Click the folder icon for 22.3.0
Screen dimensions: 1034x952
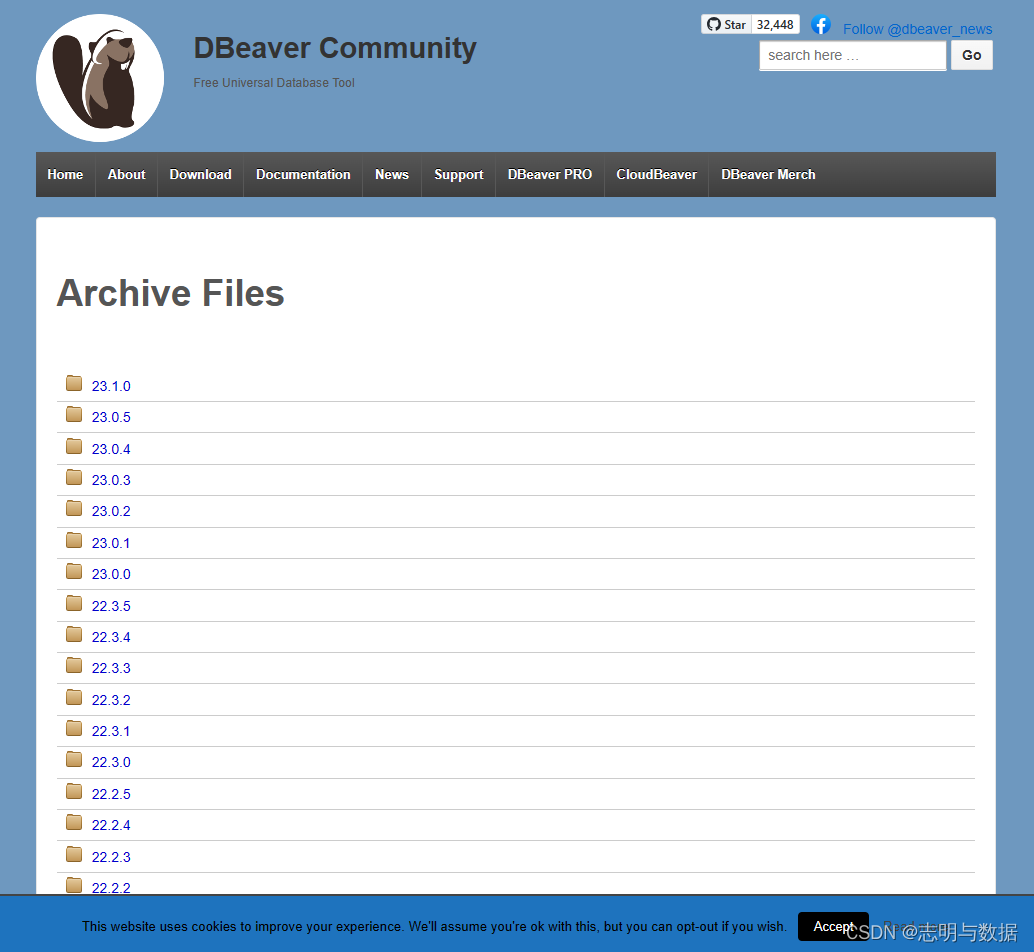point(74,759)
